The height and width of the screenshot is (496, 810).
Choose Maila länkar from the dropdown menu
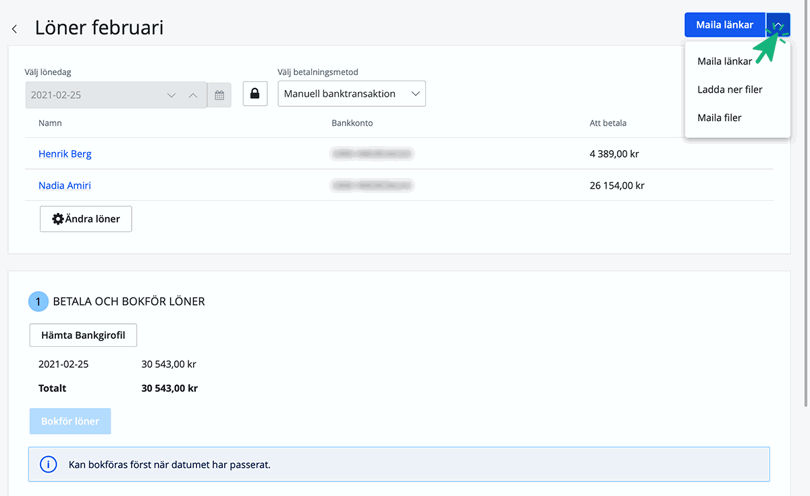725,62
